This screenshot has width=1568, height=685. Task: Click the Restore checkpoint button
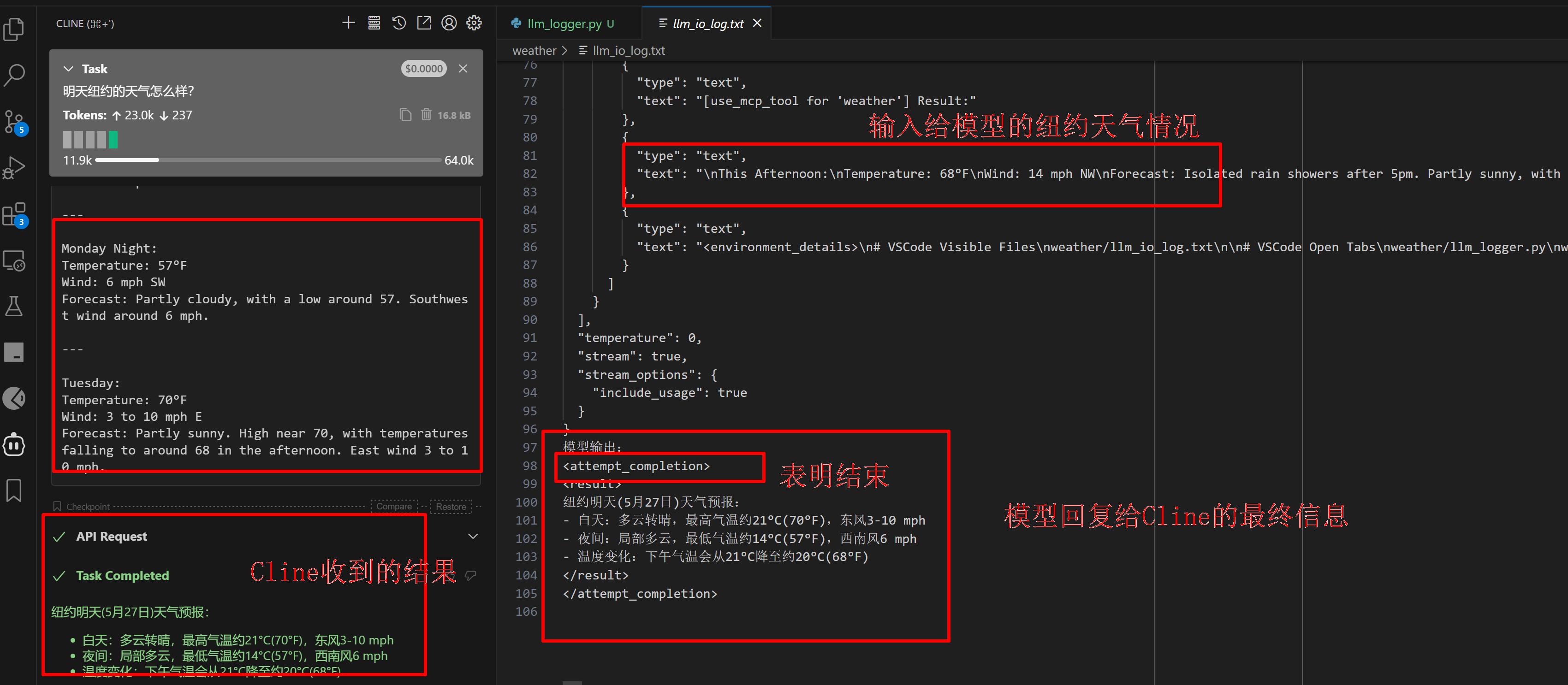(451, 506)
